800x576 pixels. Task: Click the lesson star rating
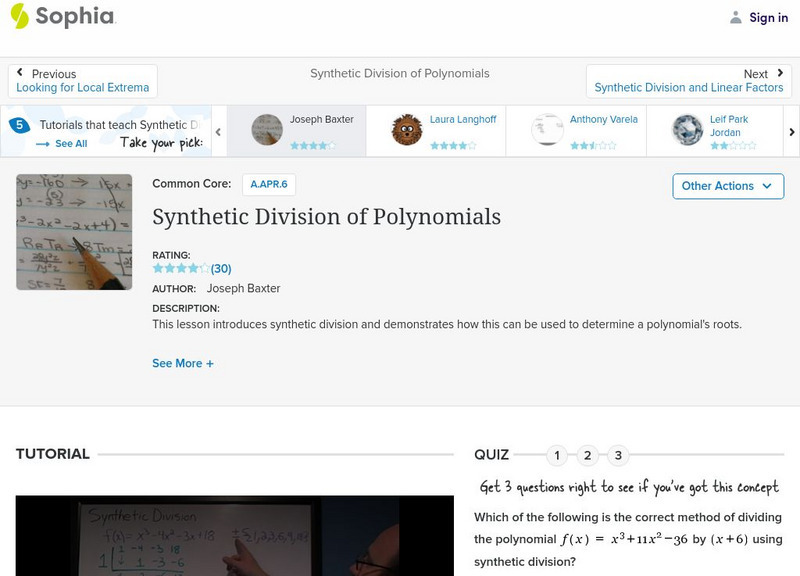click(x=181, y=269)
